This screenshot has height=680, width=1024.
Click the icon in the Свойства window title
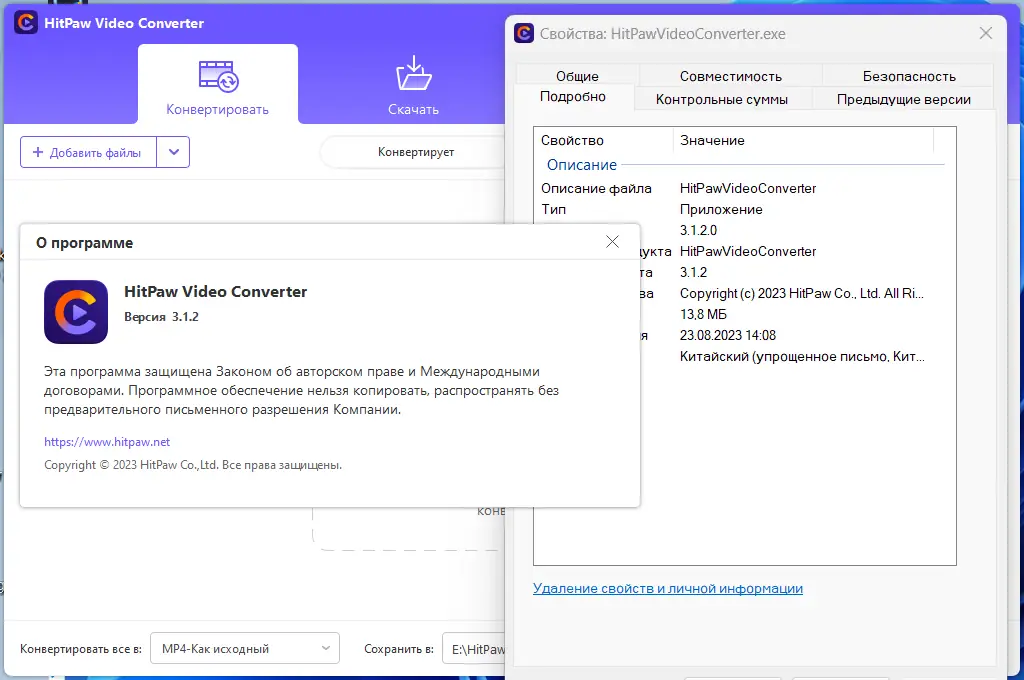click(524, 33)
